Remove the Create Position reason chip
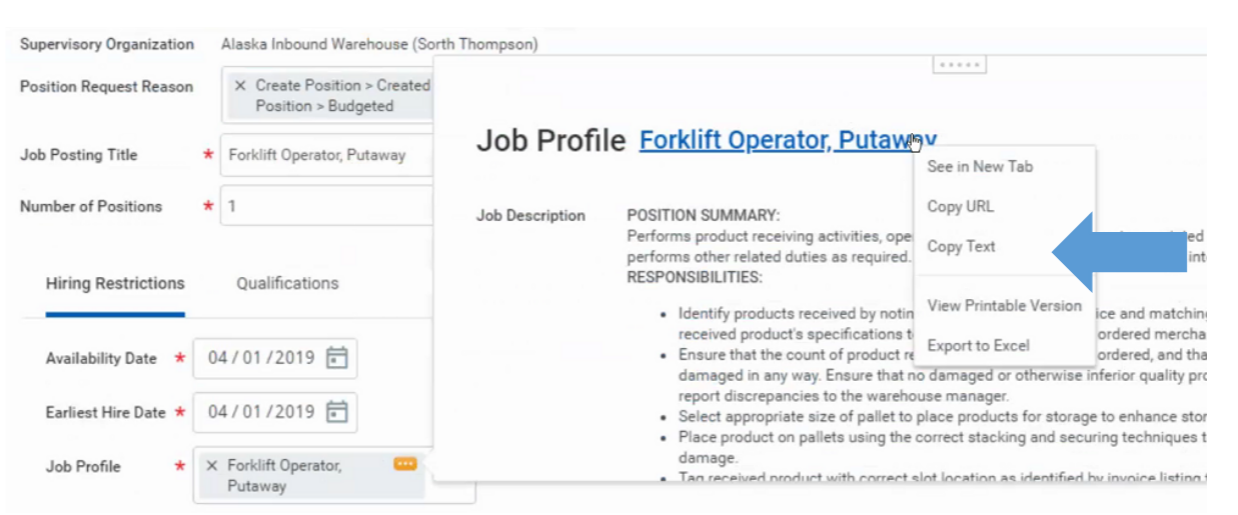The image size is (1238, 515). click(240, 86)
